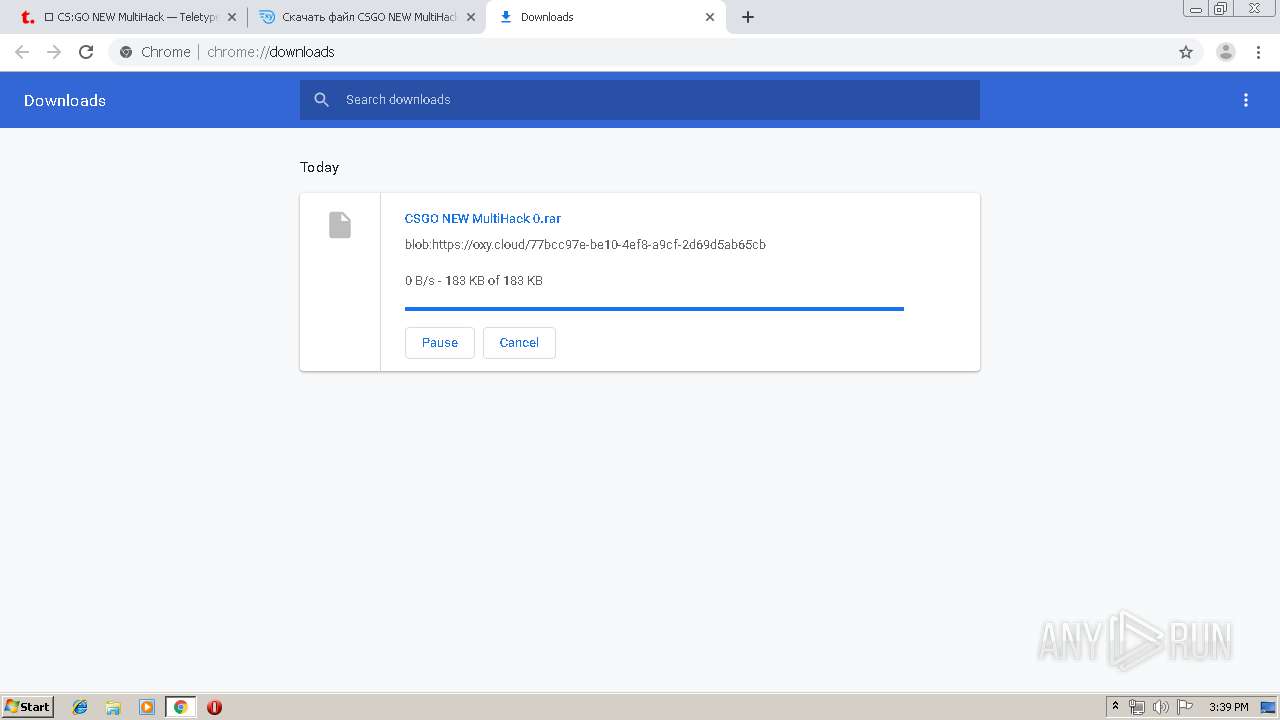Cancel the download
Image resolution: width=1280 pixels, height=720 pixels.
(x=519, y=342)
